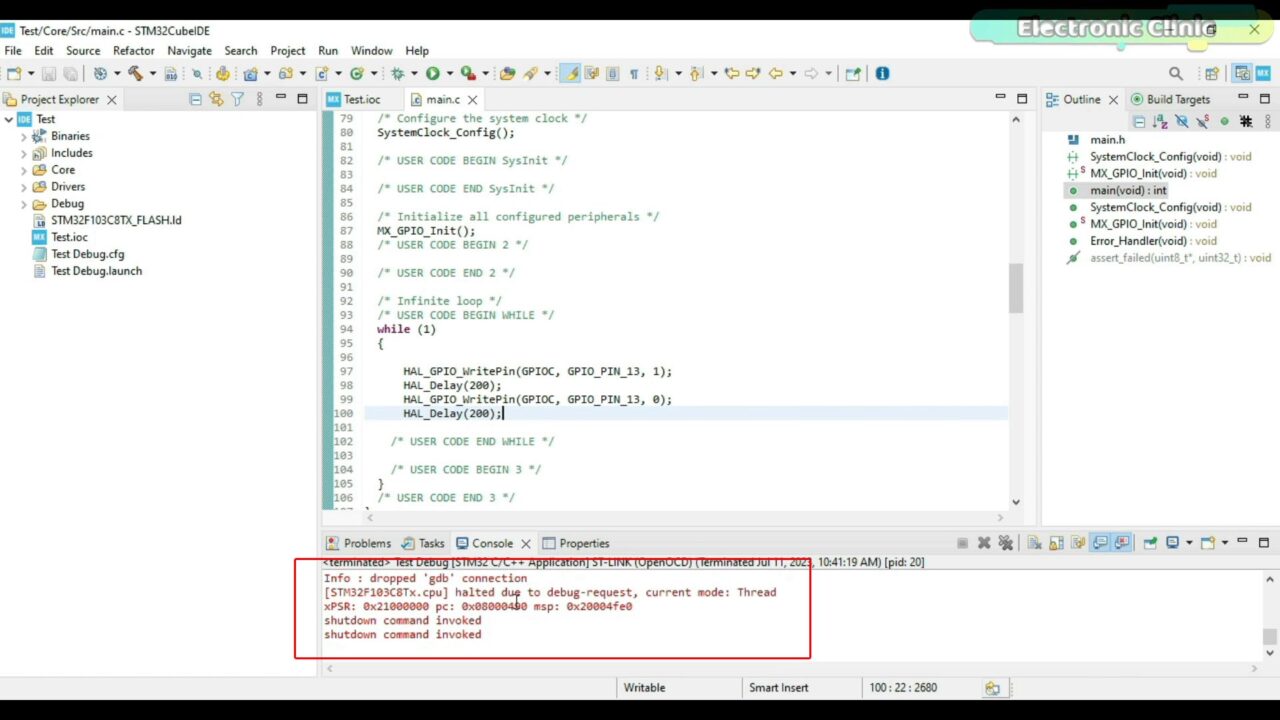Image resolution: width=1280 pixels, height=720 pixels.
Task: Switch to the Device Configuration MX perspective
Action: [1263, 73]
